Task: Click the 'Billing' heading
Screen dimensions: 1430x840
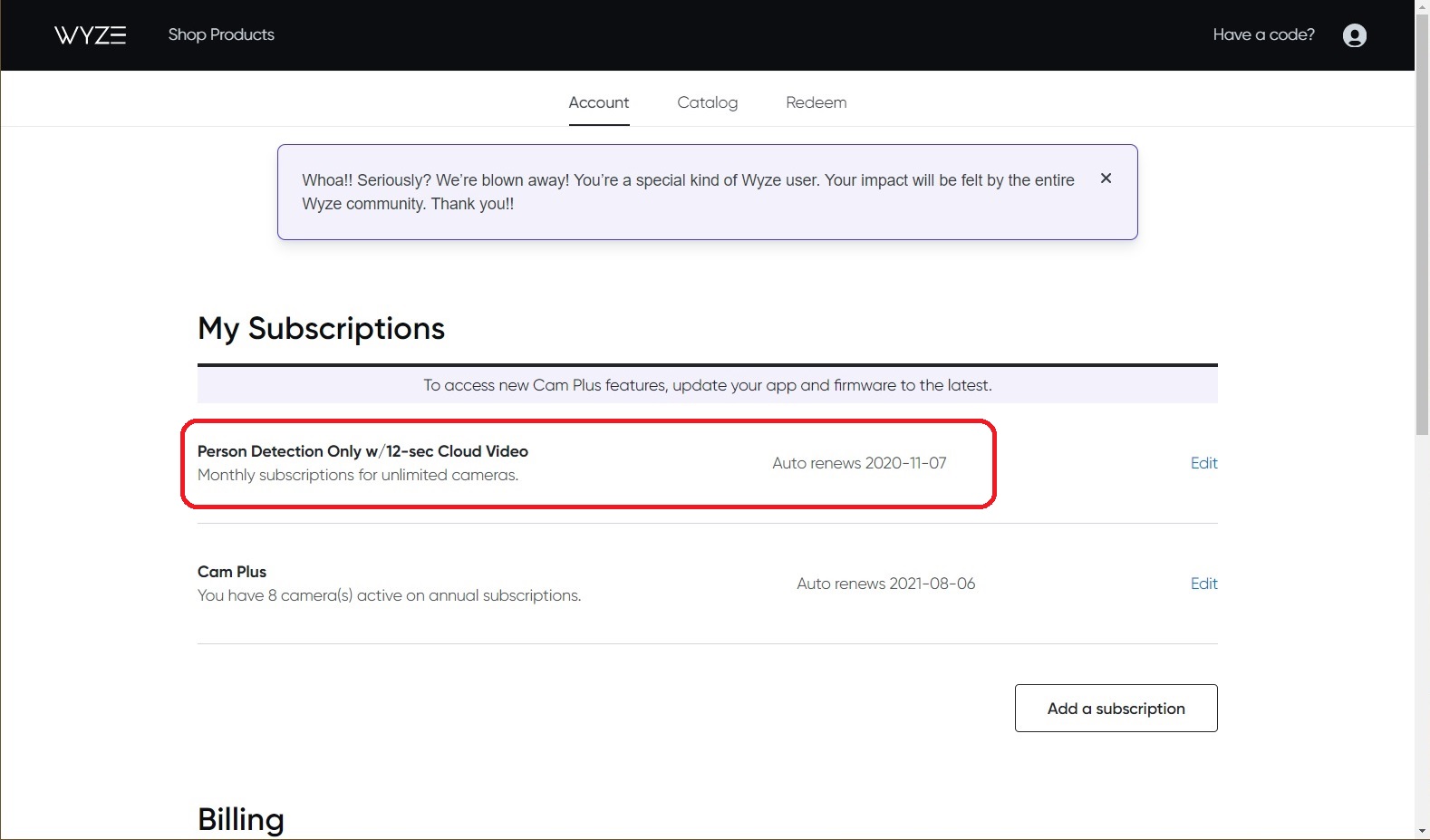Action: [x=241, y=819]
